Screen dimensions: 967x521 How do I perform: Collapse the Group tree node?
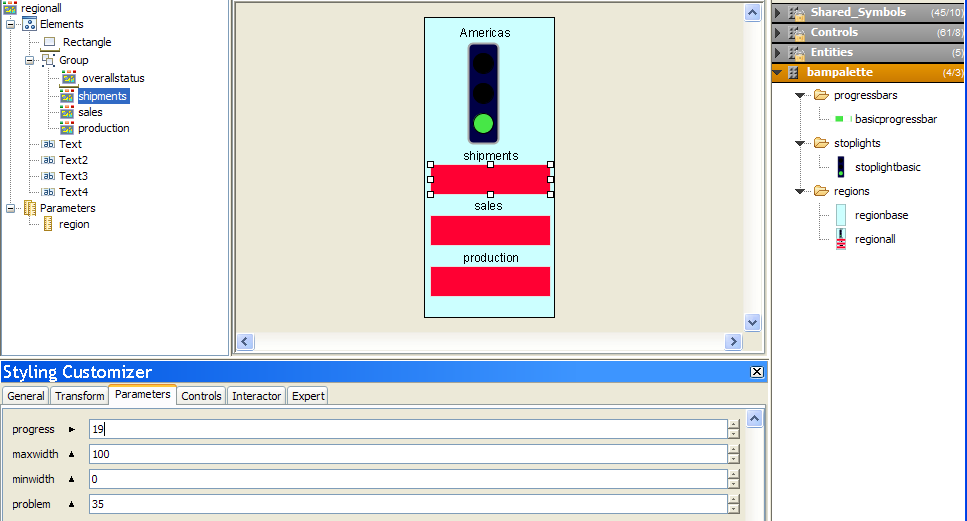(31, 60)
